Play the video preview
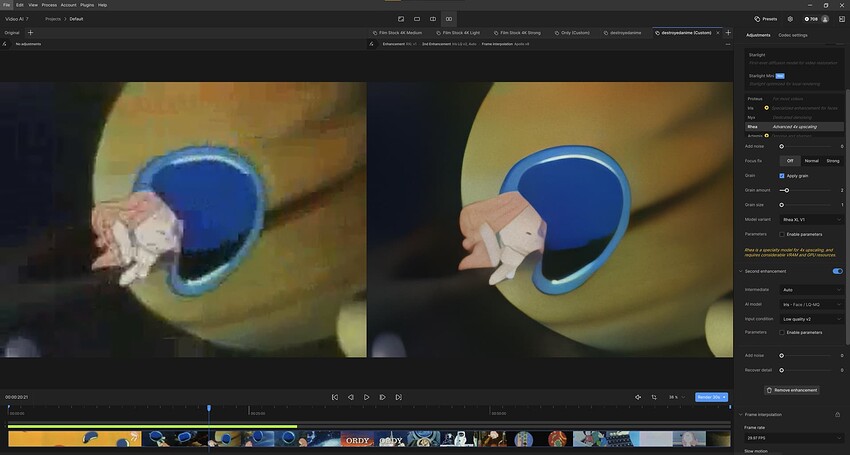The width and height of the screenshot is (850, 455). coord(366,397)
